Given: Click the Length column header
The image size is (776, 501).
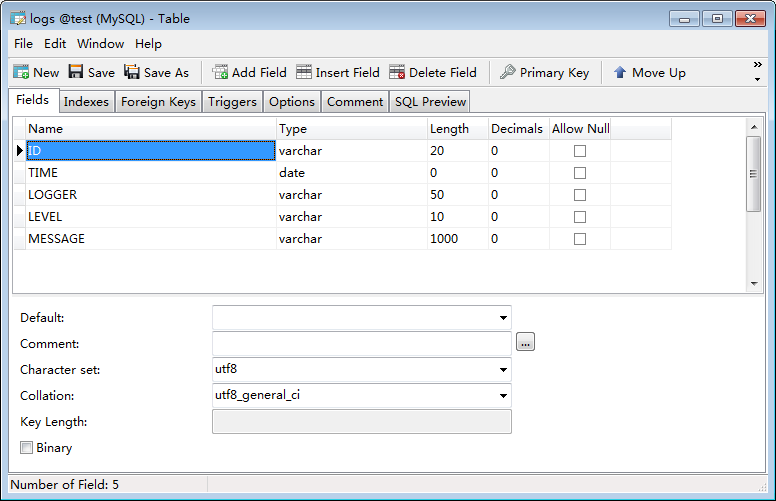Looking at the screenshot, I should pyautogui.click(x=458, y=129).
